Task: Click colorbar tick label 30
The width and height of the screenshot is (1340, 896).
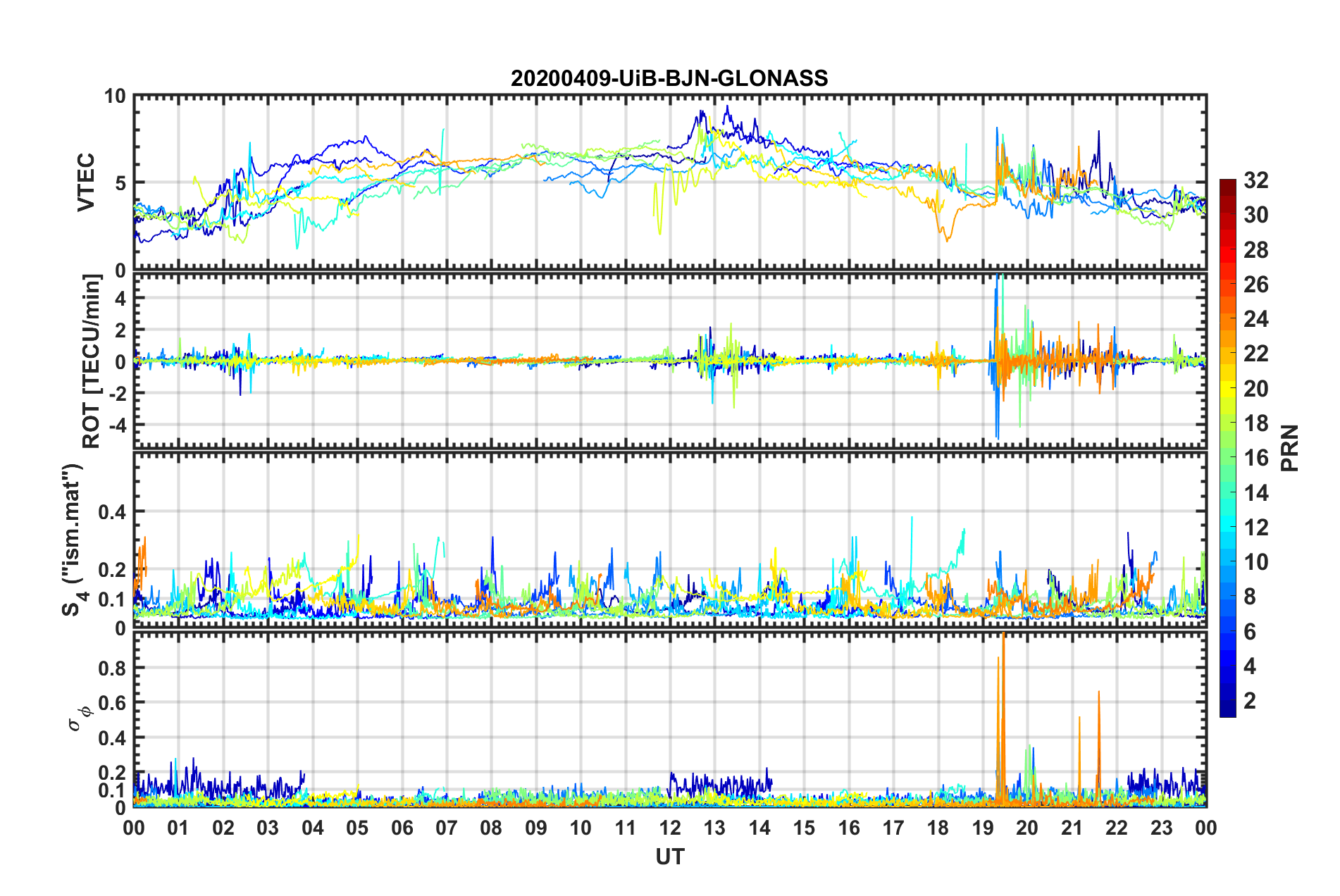Action: (1255, 215)
